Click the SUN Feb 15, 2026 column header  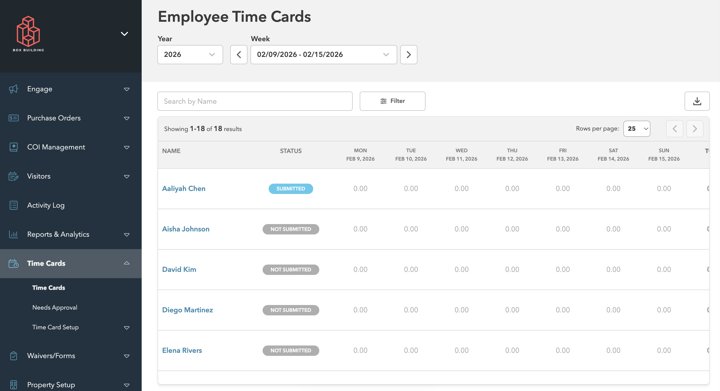pos(664,155)
